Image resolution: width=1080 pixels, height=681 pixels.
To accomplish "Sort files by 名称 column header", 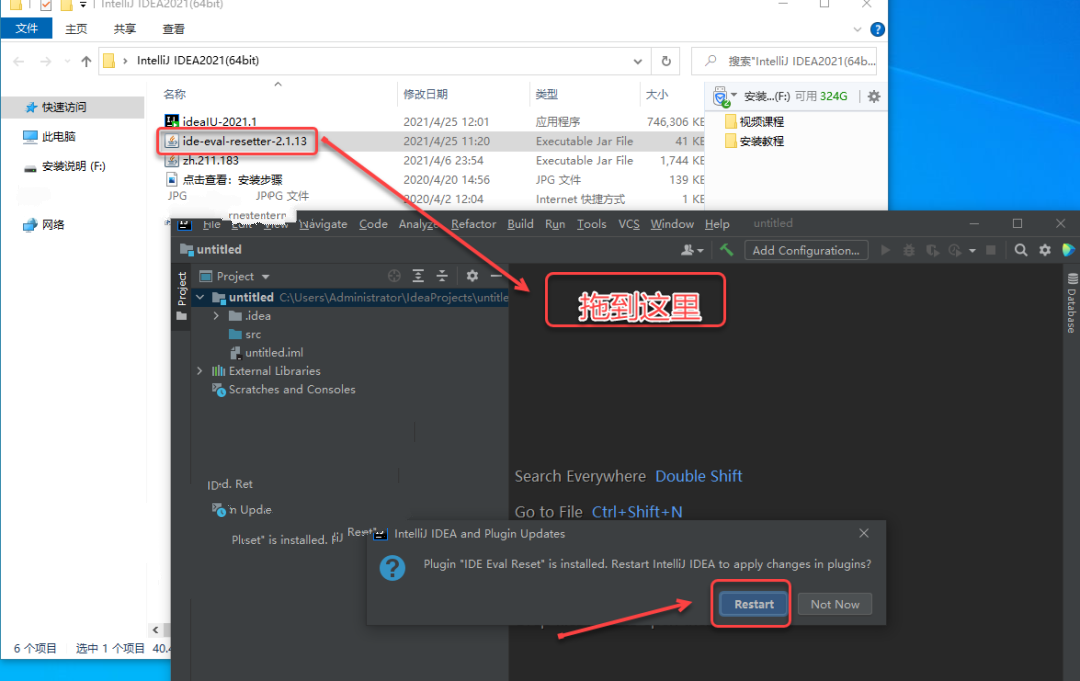I will (174, 94).
